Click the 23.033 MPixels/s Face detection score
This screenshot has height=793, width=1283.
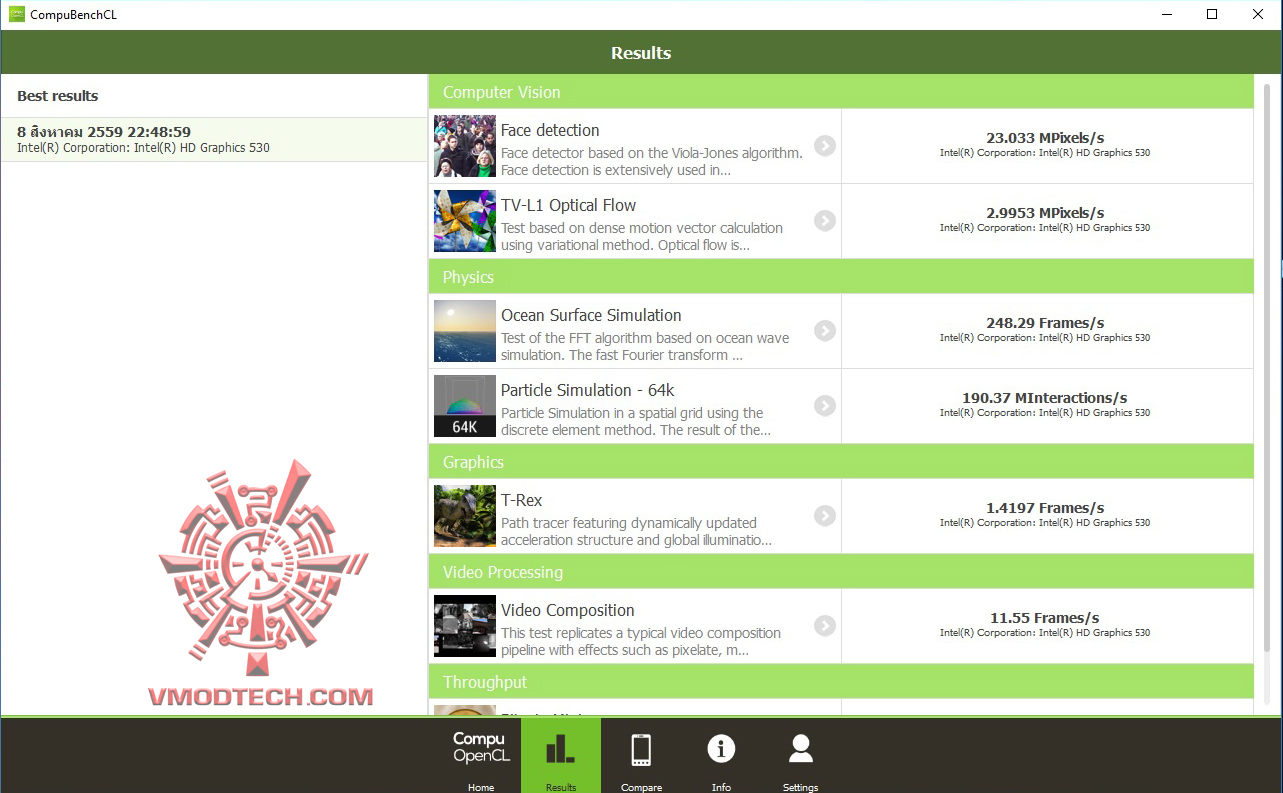tap(1045, 138)
